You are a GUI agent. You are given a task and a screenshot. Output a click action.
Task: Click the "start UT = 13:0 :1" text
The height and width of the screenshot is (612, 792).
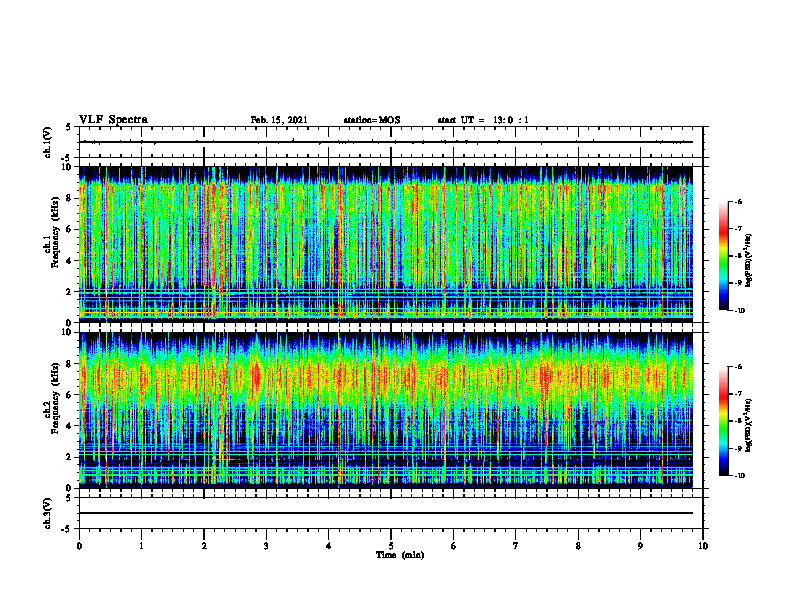tap(483, 120)
